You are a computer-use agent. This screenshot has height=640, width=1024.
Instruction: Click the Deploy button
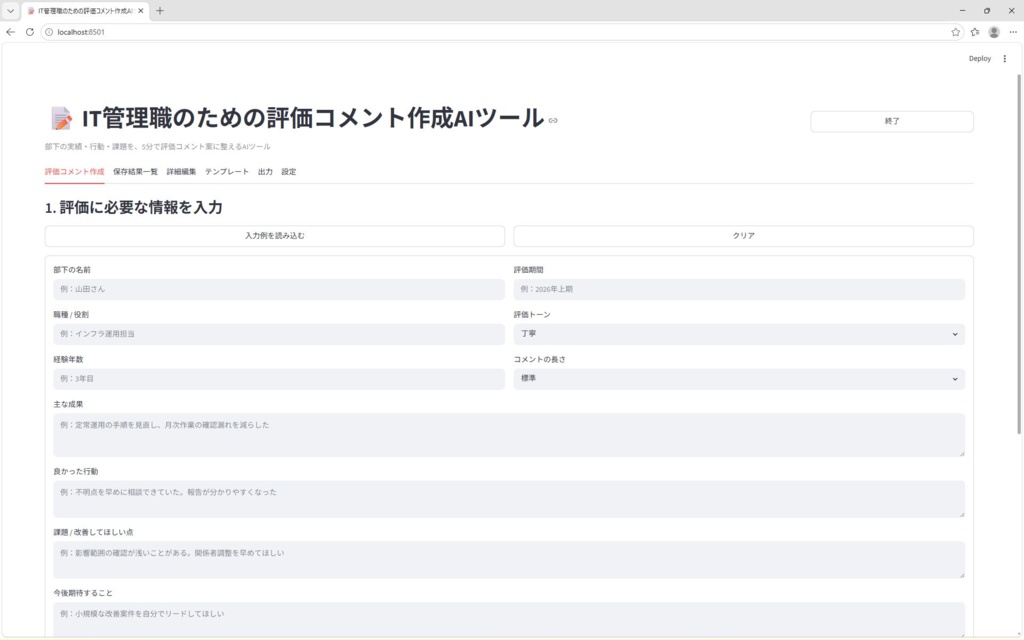pos(980,59)
